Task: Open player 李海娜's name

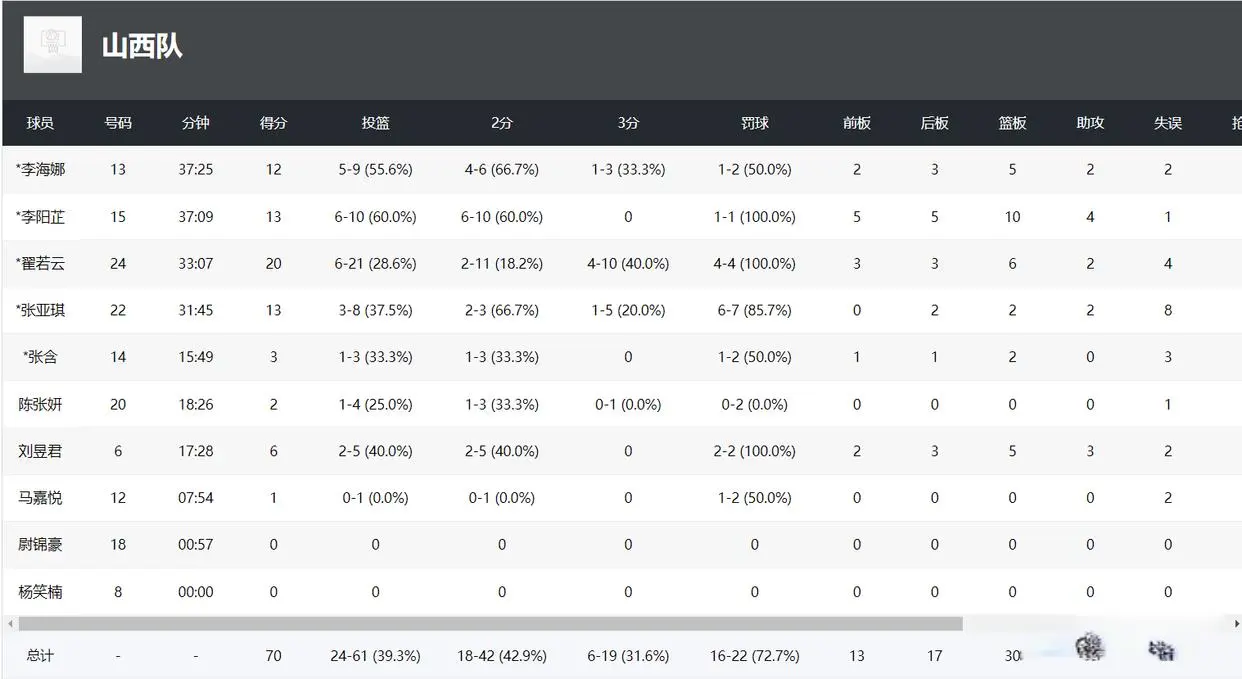Action: [42, 170]
